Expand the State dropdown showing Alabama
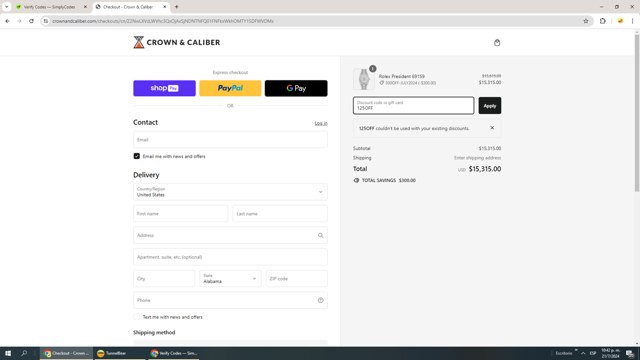Image resolution: width=640 pixels, height=360 pixels. click(230, 279)
